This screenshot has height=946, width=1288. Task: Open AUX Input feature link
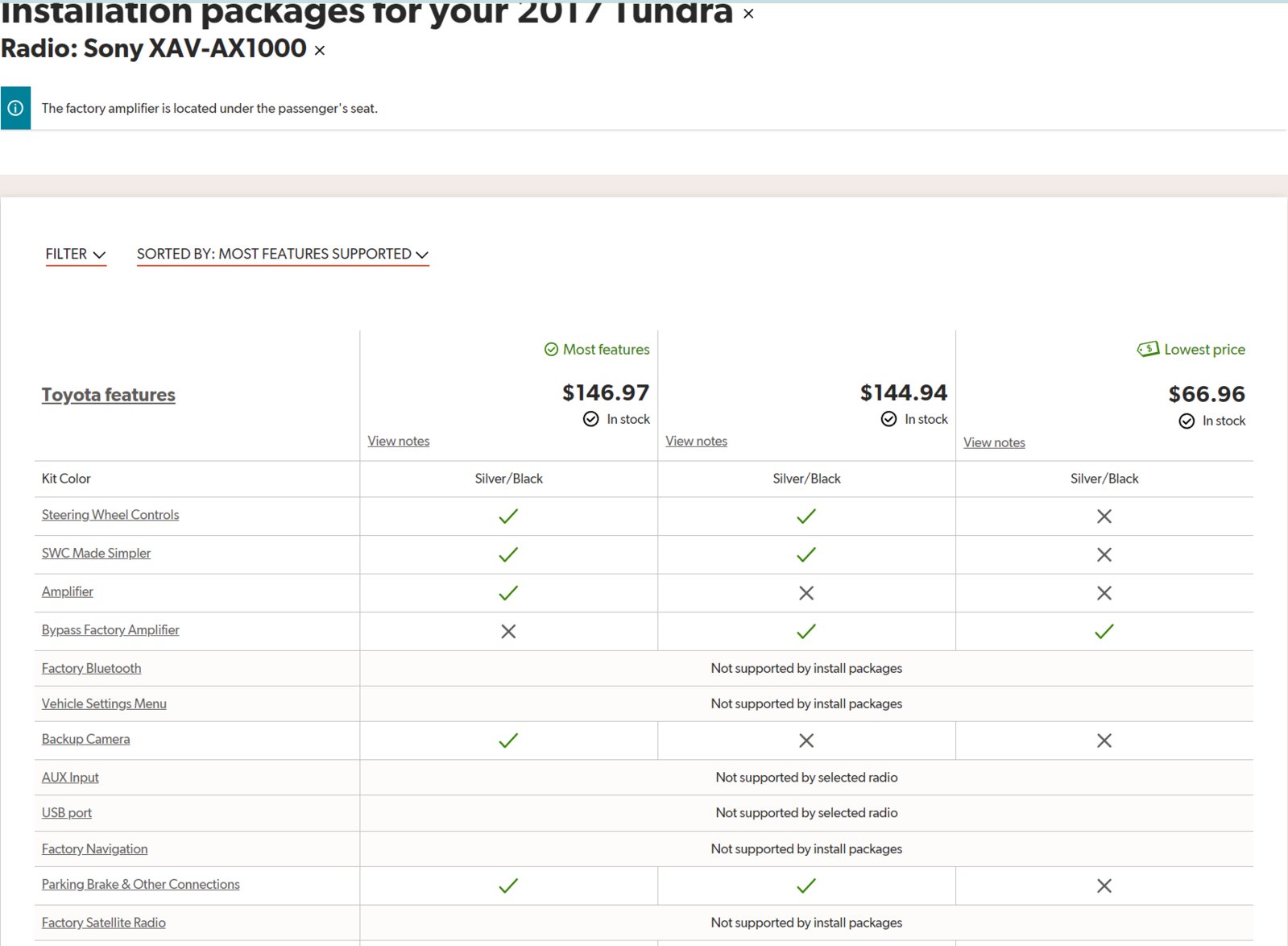coord(70,778)
